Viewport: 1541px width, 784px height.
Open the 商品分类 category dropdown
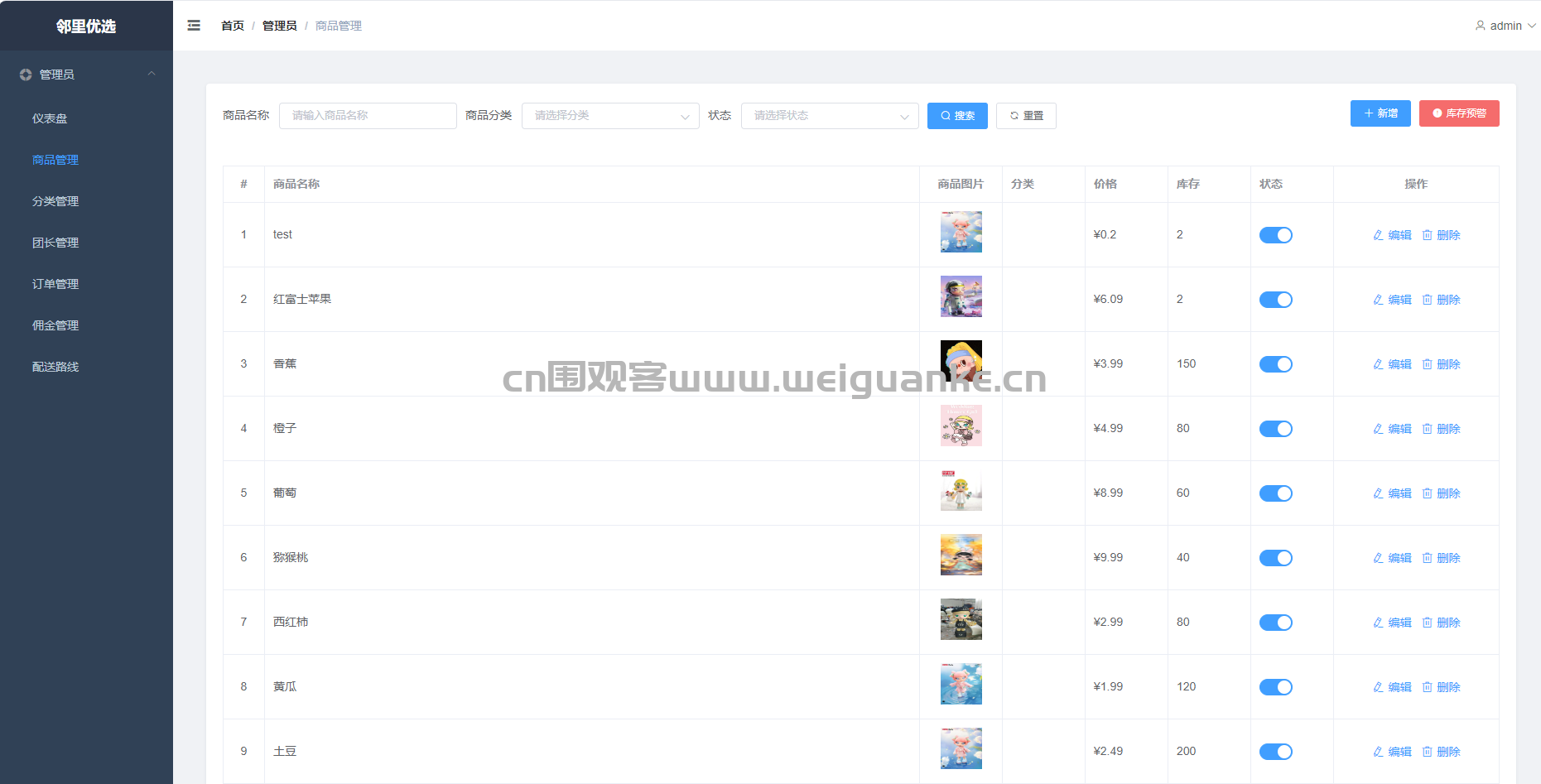pos(610,116)
